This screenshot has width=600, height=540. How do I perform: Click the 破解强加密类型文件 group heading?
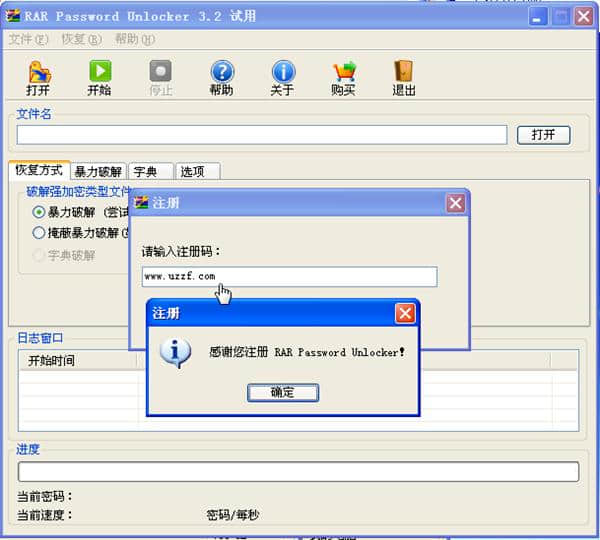coord(79,191)
